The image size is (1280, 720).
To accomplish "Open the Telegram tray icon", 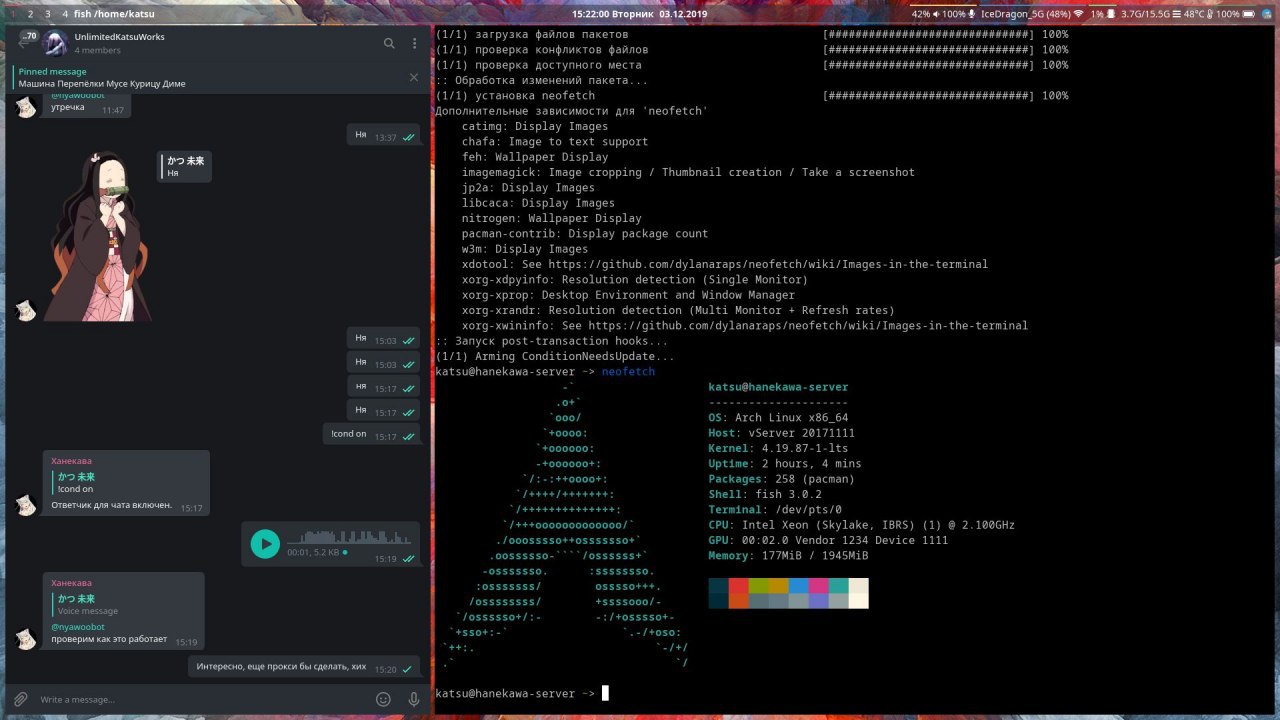I will pyautogui.click(x=1266, y=14).
